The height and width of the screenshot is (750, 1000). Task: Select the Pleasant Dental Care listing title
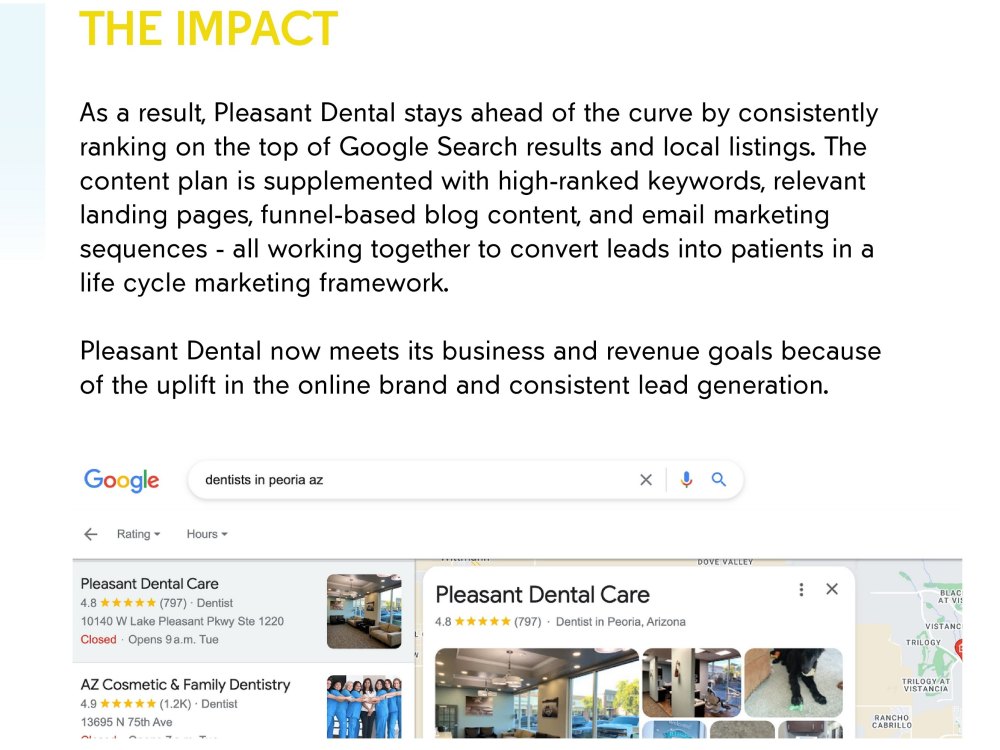pyautogui.click(x=149, y=584)
